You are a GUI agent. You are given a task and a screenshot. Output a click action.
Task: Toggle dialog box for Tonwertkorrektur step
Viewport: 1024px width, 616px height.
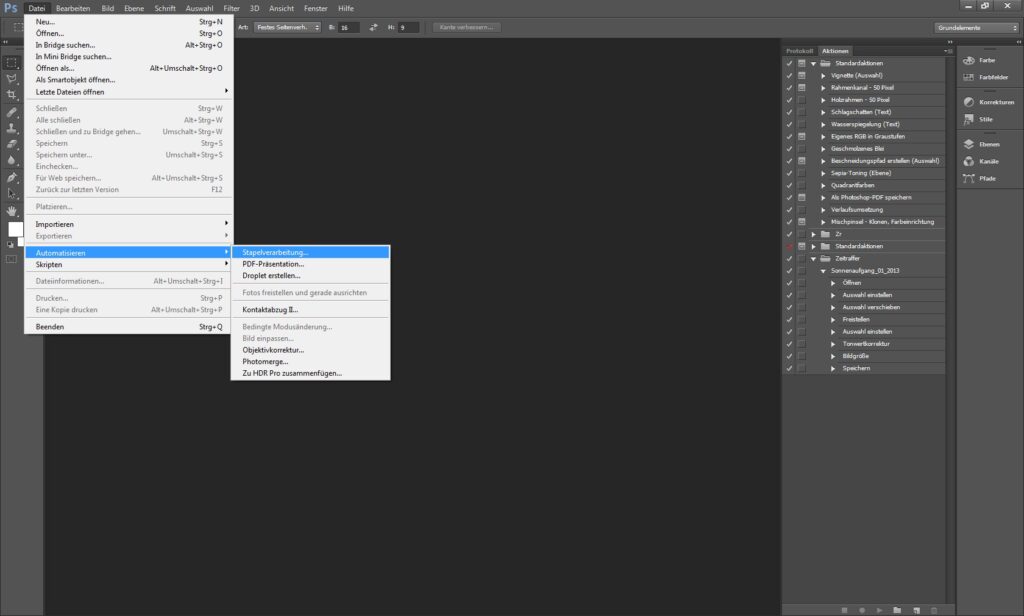[801, 343]
